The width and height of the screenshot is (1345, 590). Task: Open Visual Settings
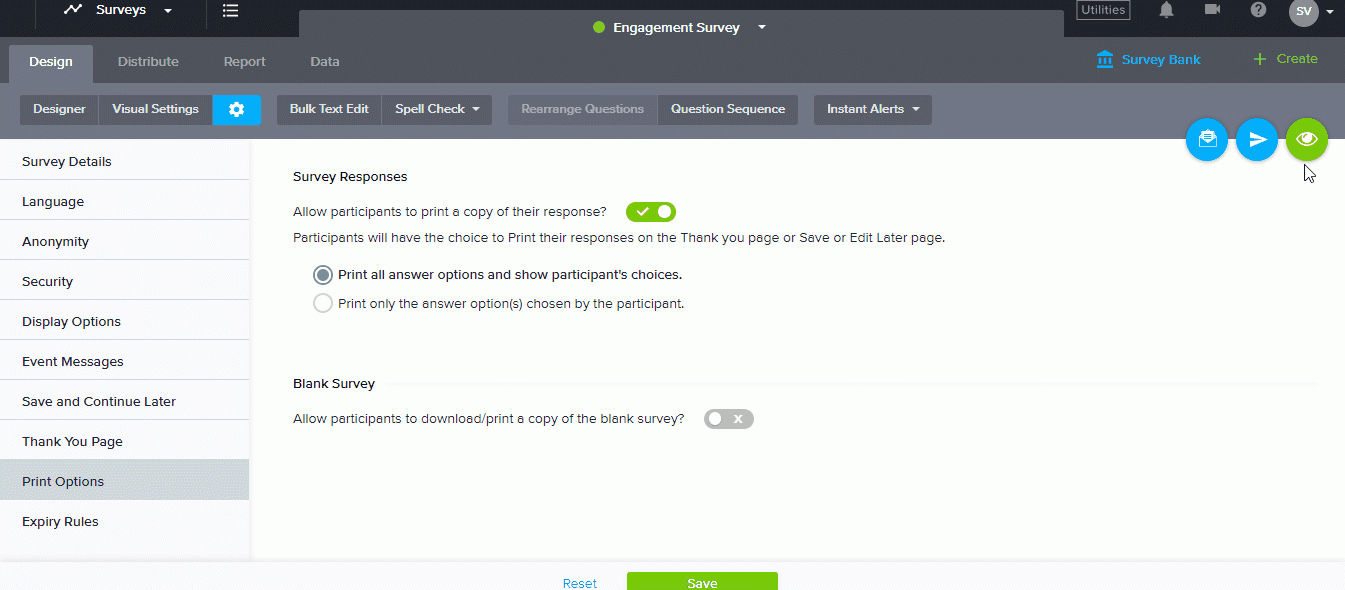pyautogui.click(x=155, y=110)
